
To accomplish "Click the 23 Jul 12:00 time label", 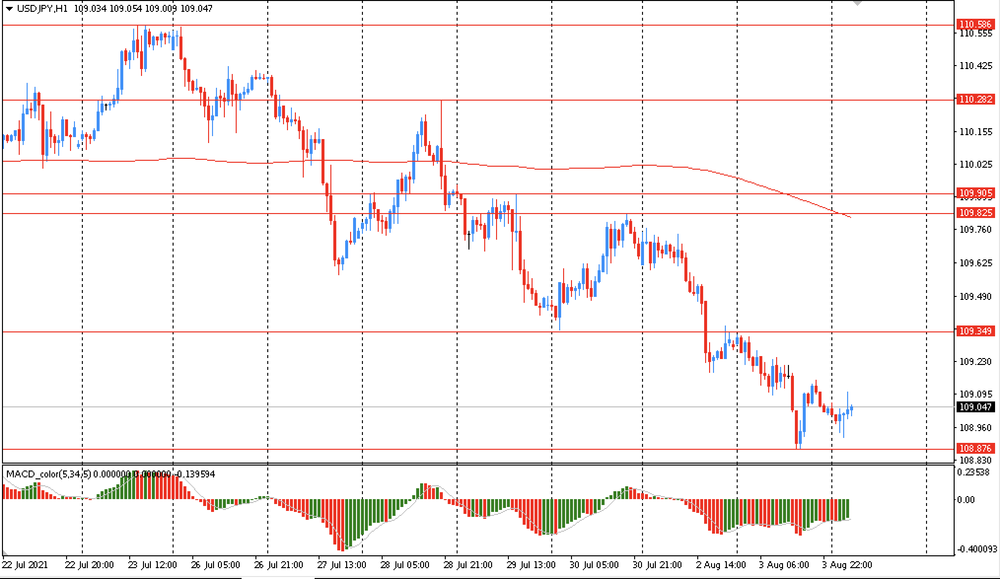I will [x=152, y=565].
